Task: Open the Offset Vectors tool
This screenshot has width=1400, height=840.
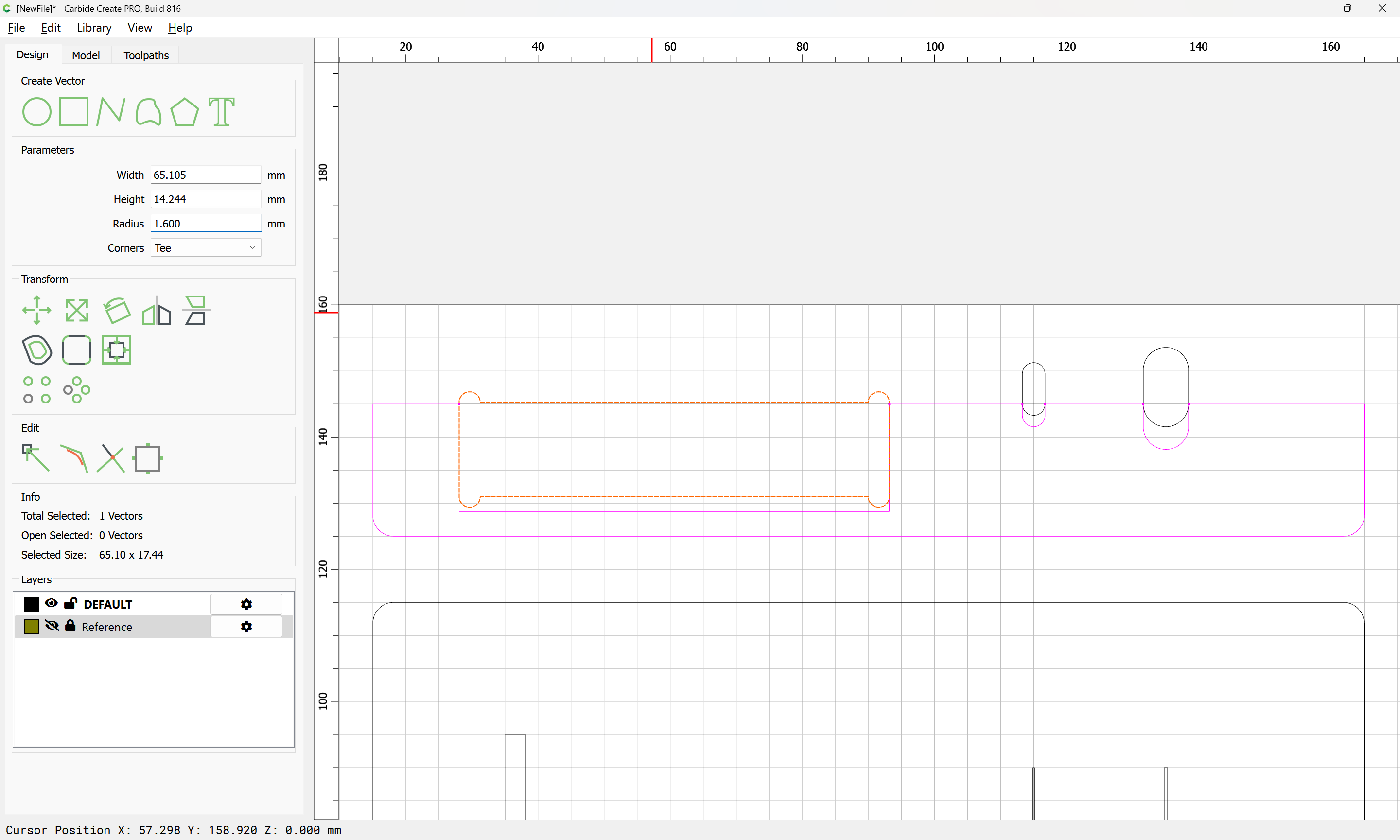Action: pyautogui.click(x=37, y=350)
